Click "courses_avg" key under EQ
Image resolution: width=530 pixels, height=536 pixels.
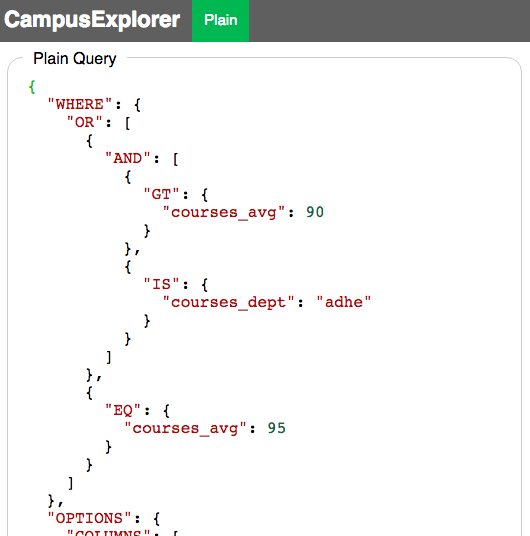(185, 429)
